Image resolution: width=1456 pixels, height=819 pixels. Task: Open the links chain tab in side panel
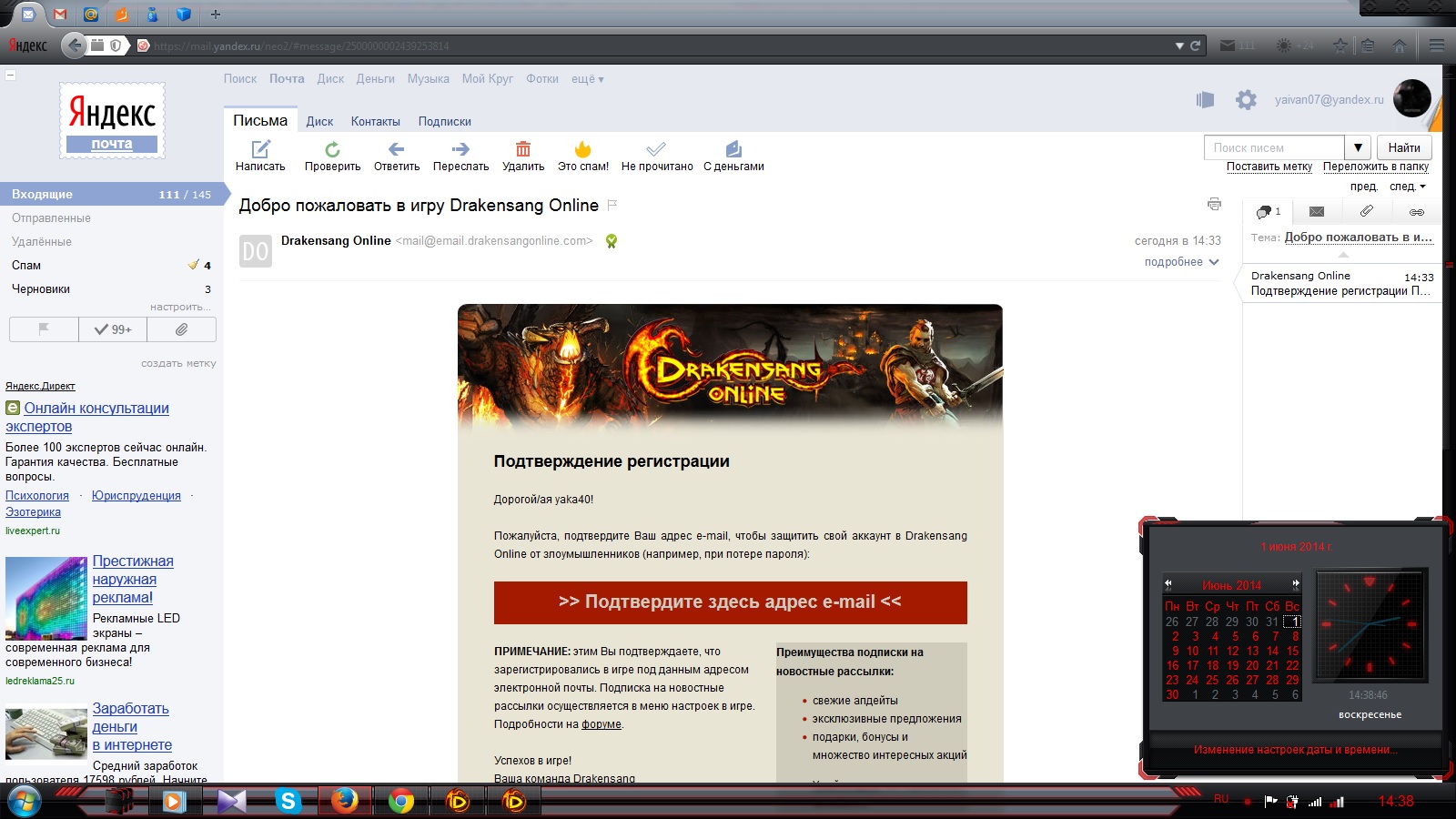click(1416, 212)
